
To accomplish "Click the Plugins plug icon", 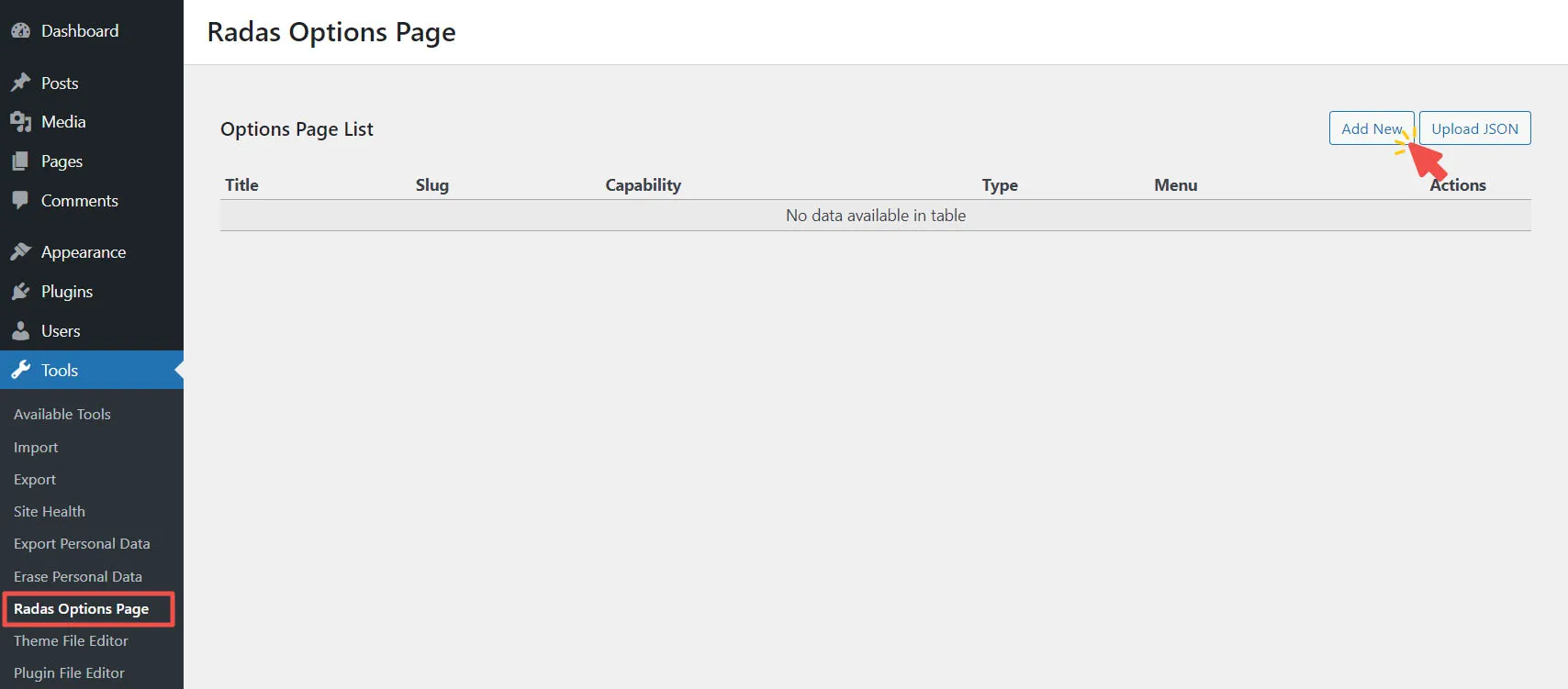I will coord(20,292).
